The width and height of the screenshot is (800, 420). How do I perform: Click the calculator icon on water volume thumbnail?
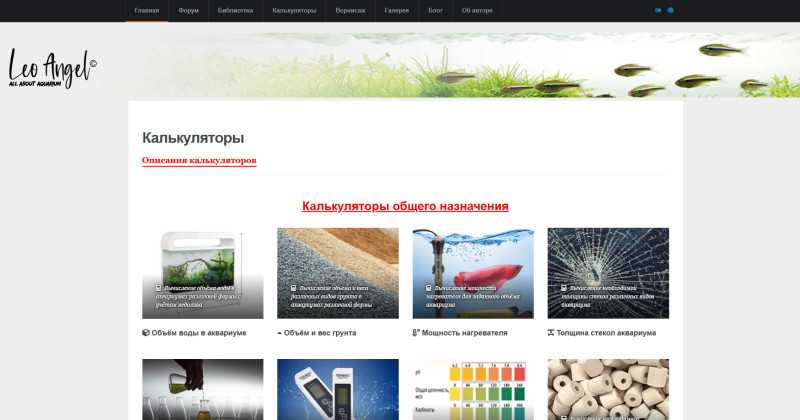point(158,288)
